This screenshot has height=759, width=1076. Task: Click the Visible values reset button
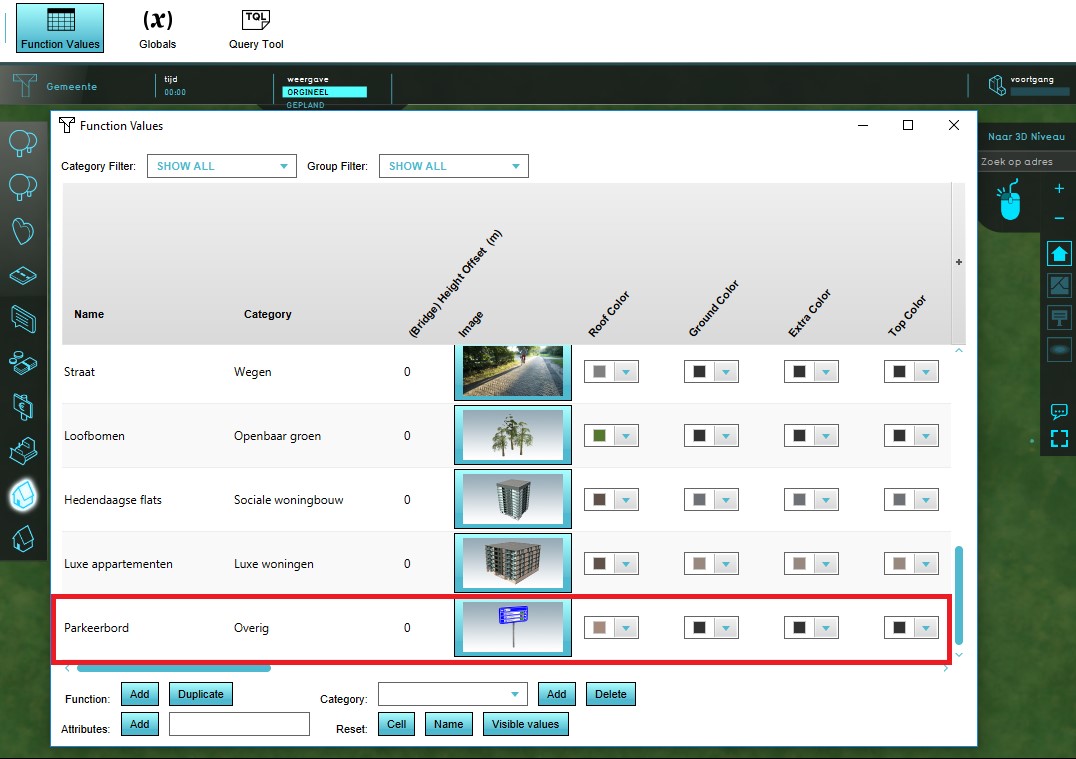(525, 724)
